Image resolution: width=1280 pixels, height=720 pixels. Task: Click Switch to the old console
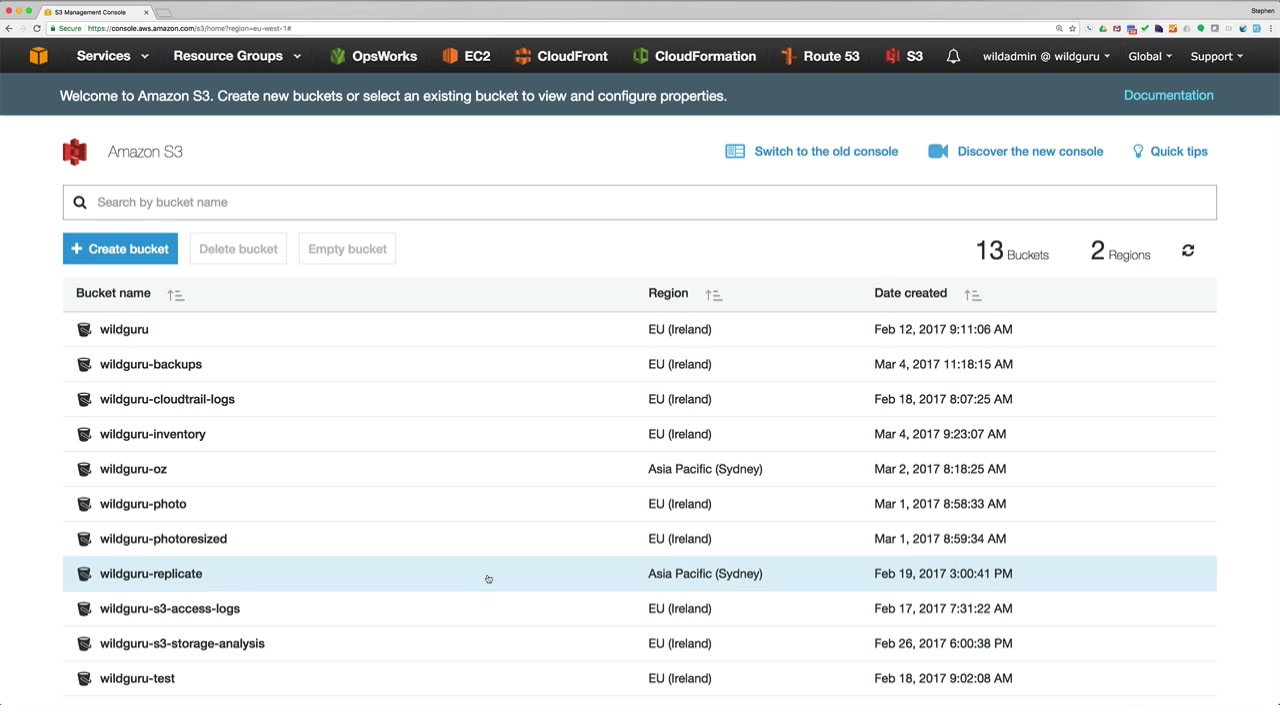click(x=826, y=151)
